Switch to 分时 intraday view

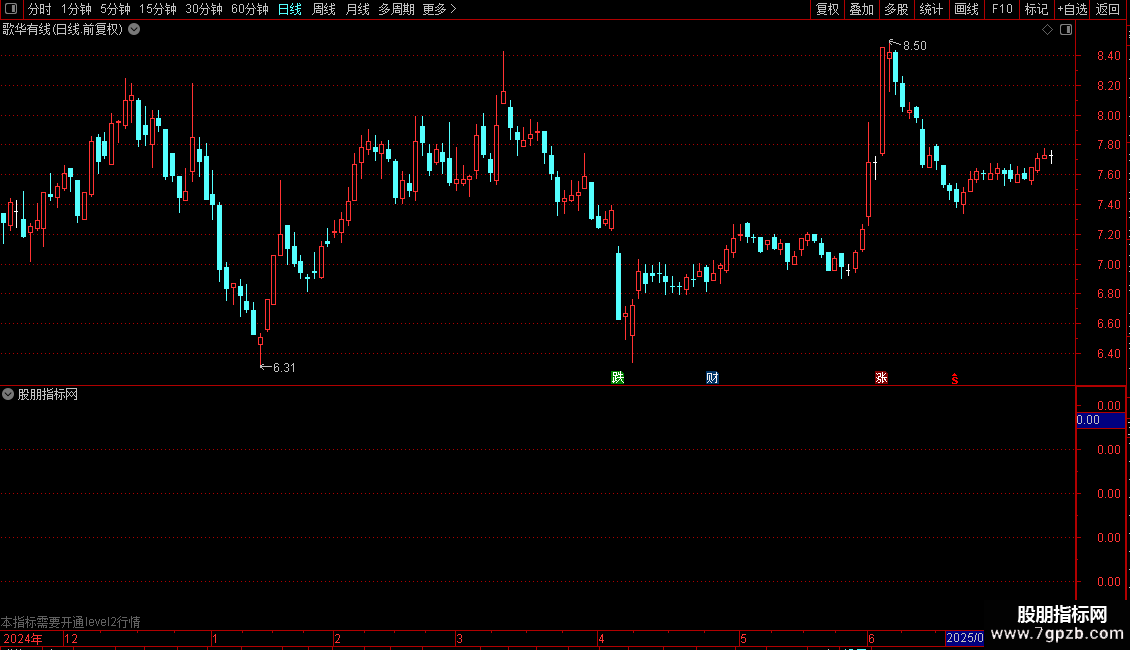[40, 9]
